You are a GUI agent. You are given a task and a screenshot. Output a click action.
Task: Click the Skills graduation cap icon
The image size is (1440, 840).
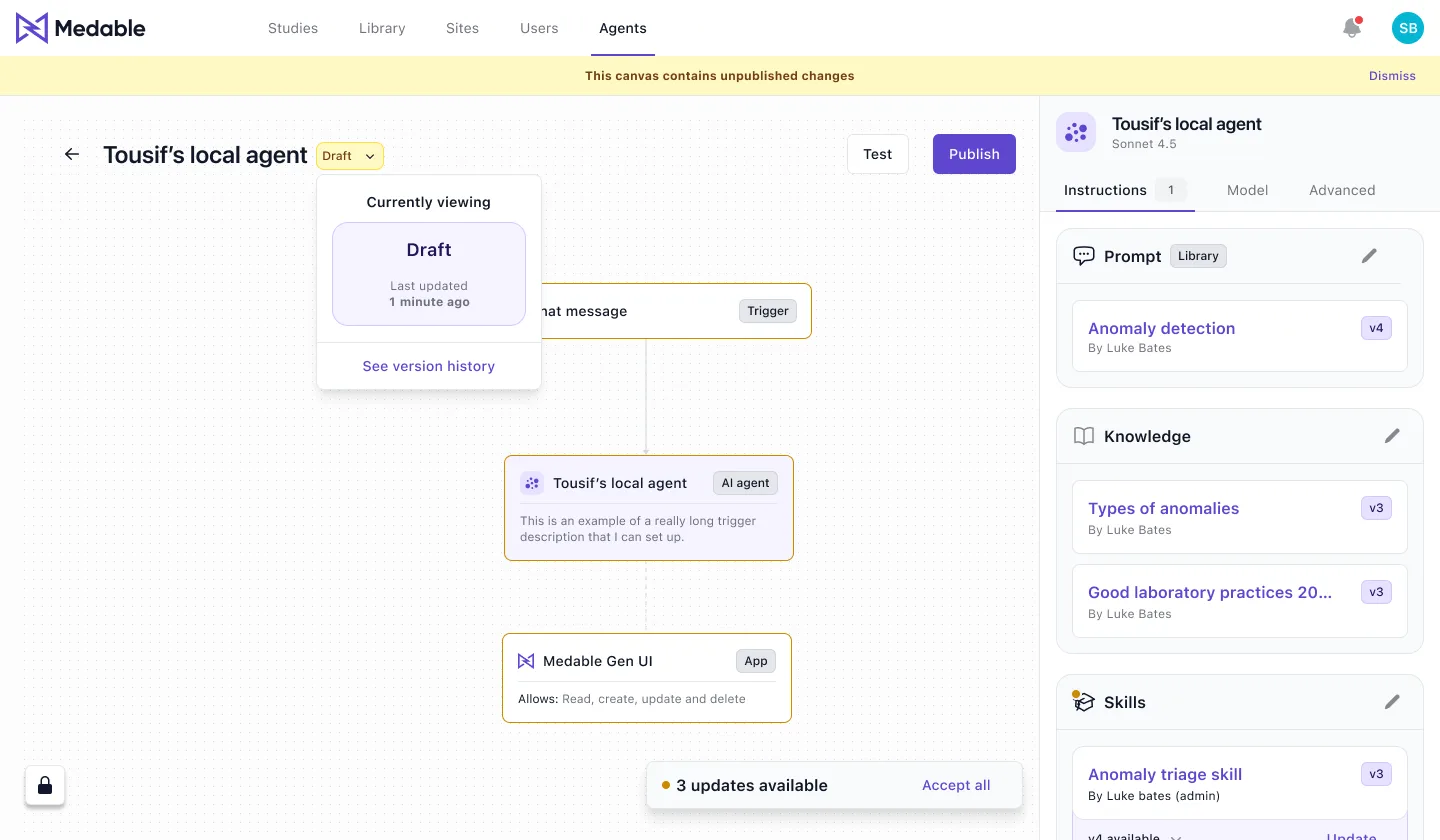(1084, 703)
